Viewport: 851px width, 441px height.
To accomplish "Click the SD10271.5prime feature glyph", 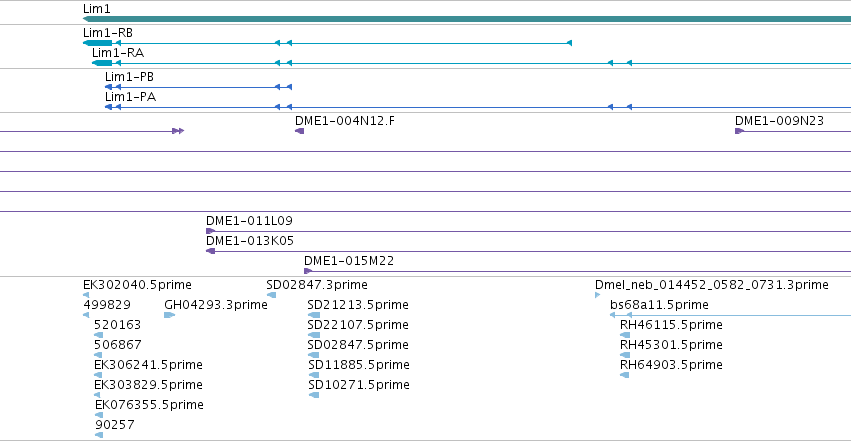I will (314, 395).
